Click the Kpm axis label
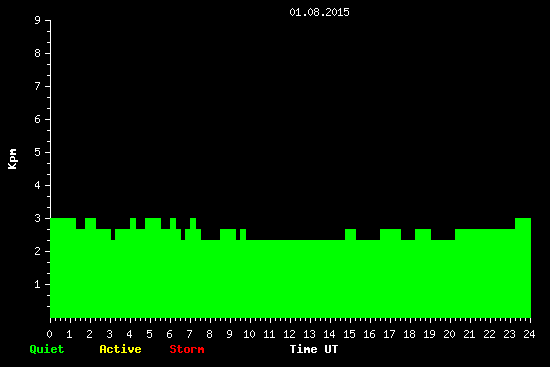Viewport: 550px width, 367px height. pyautogui.click(x=12, y=159)
